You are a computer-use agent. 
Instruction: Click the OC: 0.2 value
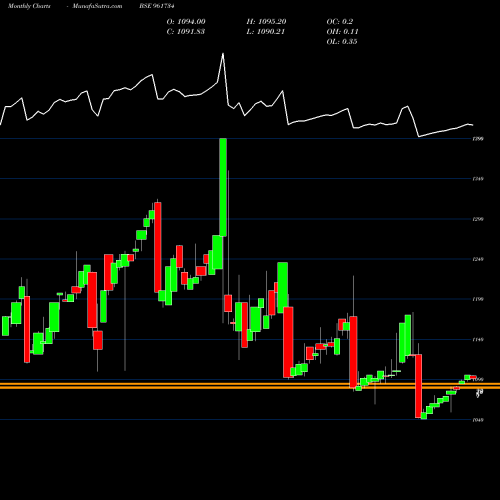340,22
